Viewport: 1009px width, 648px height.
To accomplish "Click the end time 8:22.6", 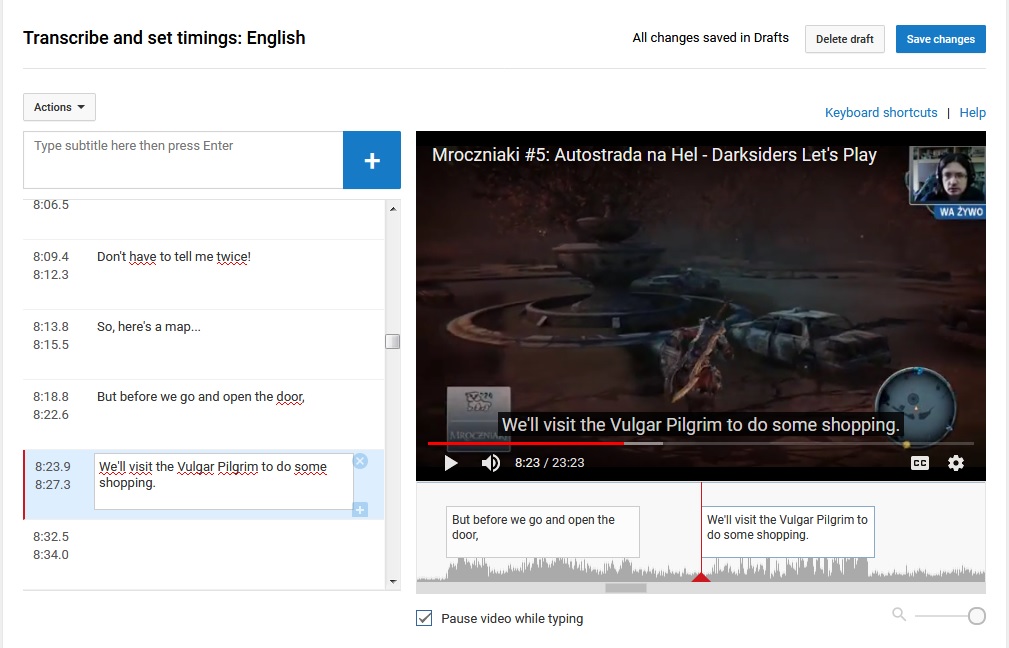I will (51, 415).
